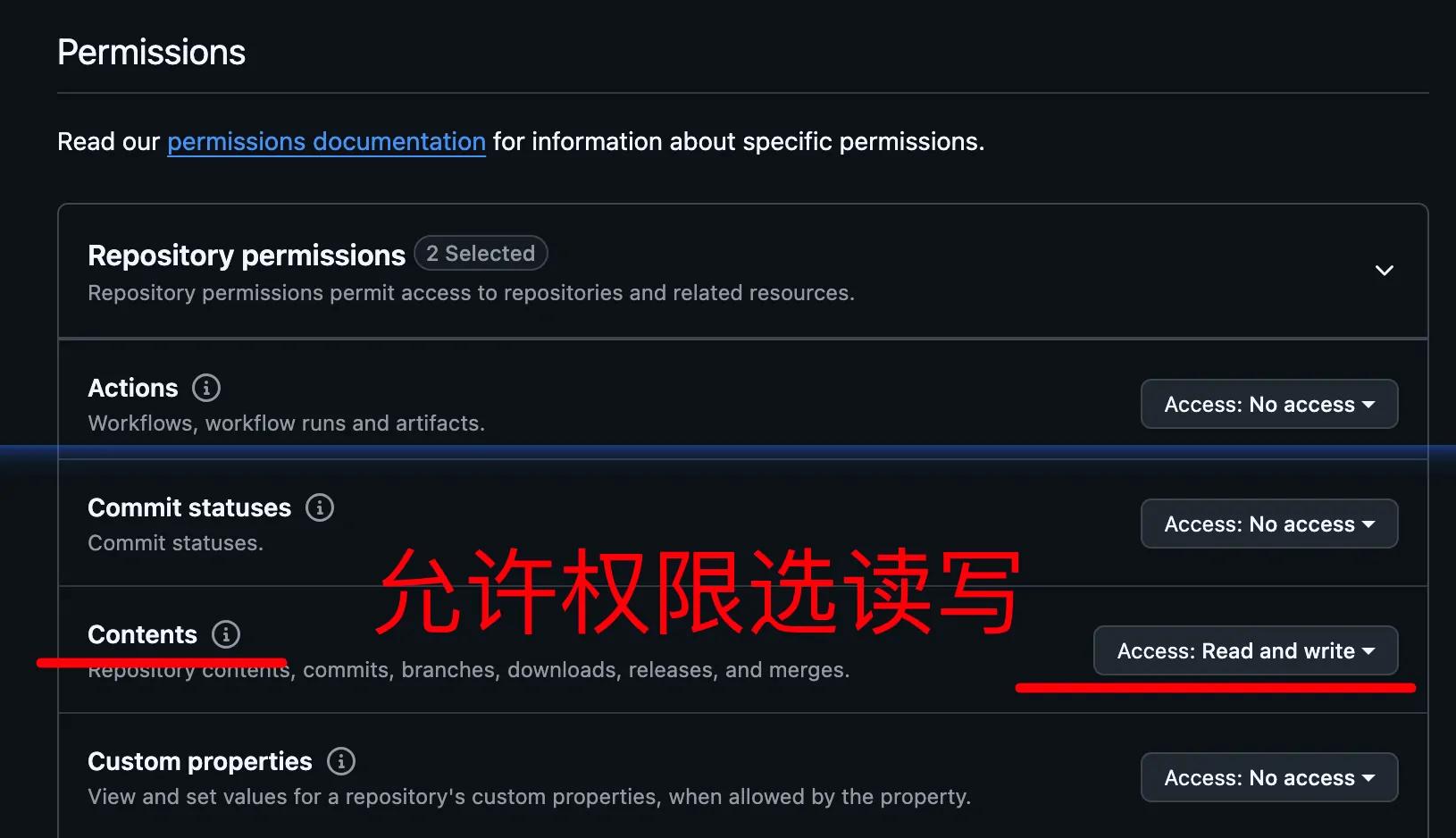
Task: Collapse the Repository permissions section chevron
Action: click(x=1385, y=270)
